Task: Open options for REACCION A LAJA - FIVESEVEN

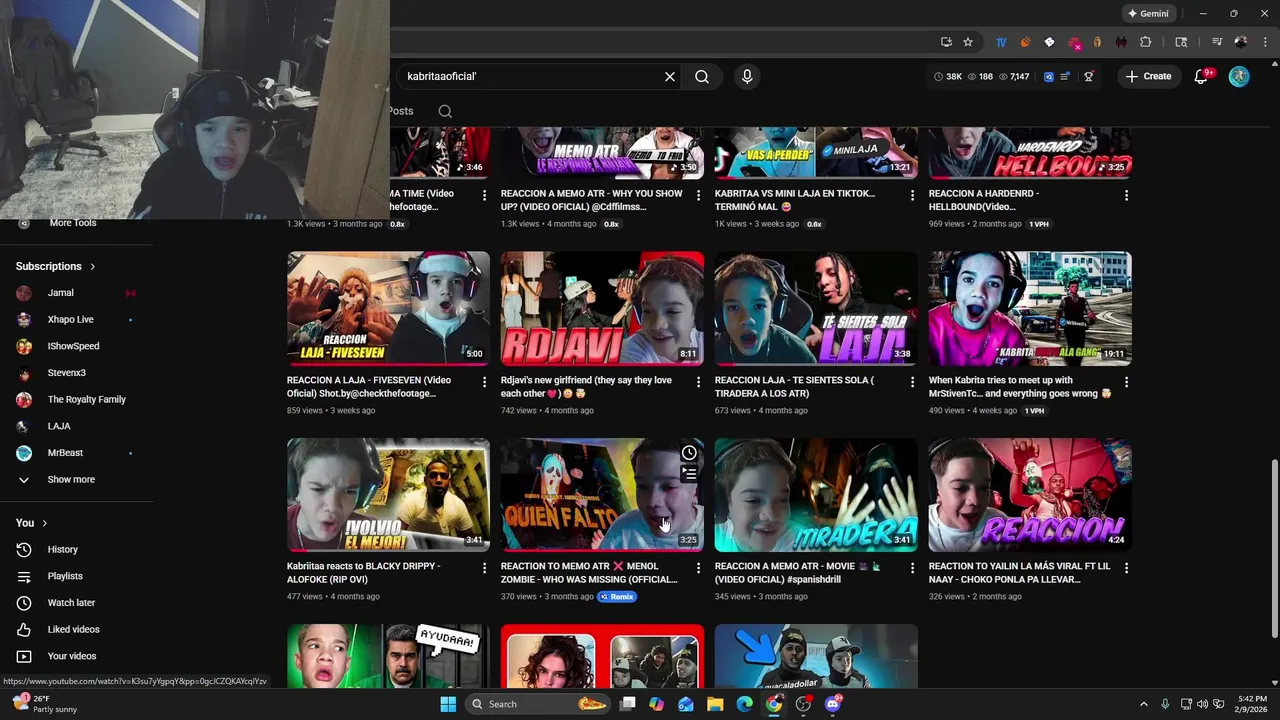Action: [485, 382]
